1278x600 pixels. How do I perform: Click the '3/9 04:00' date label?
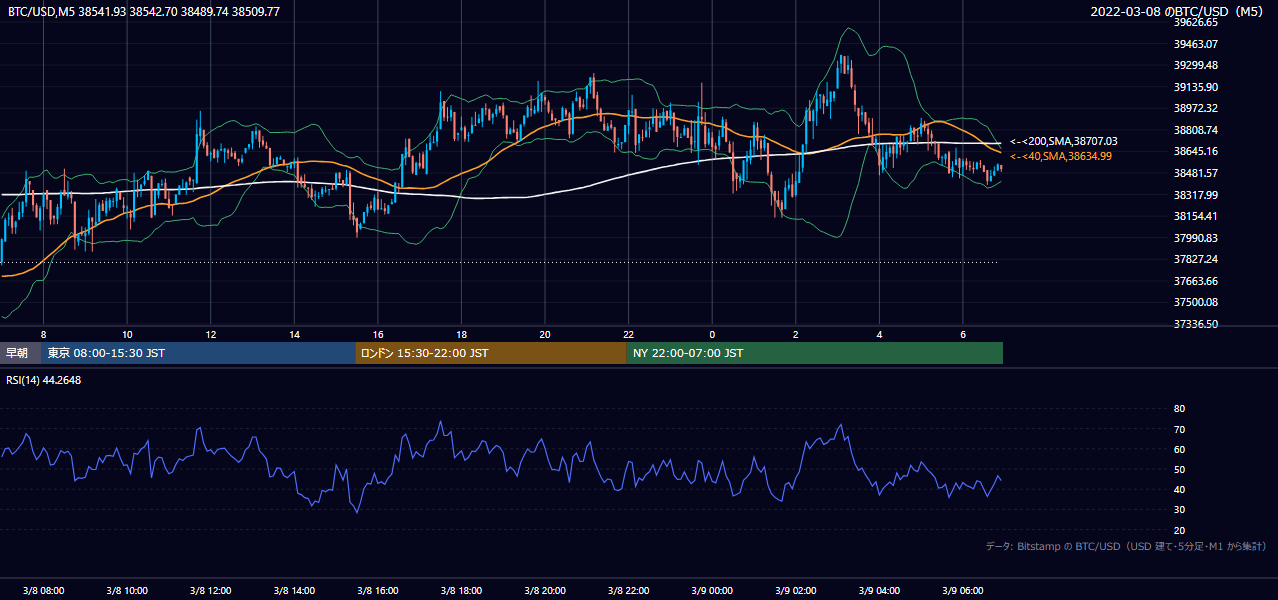click(x=879, y=590)
